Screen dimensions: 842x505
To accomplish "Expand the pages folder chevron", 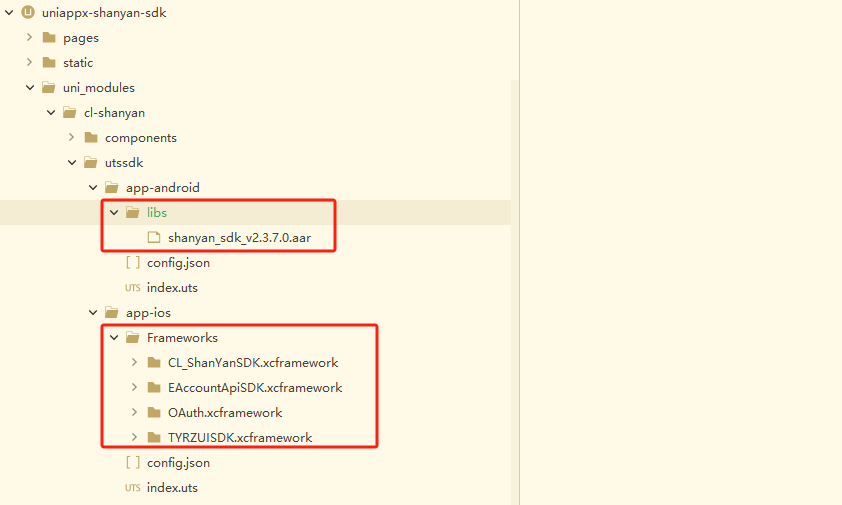I will coord(30,37).
